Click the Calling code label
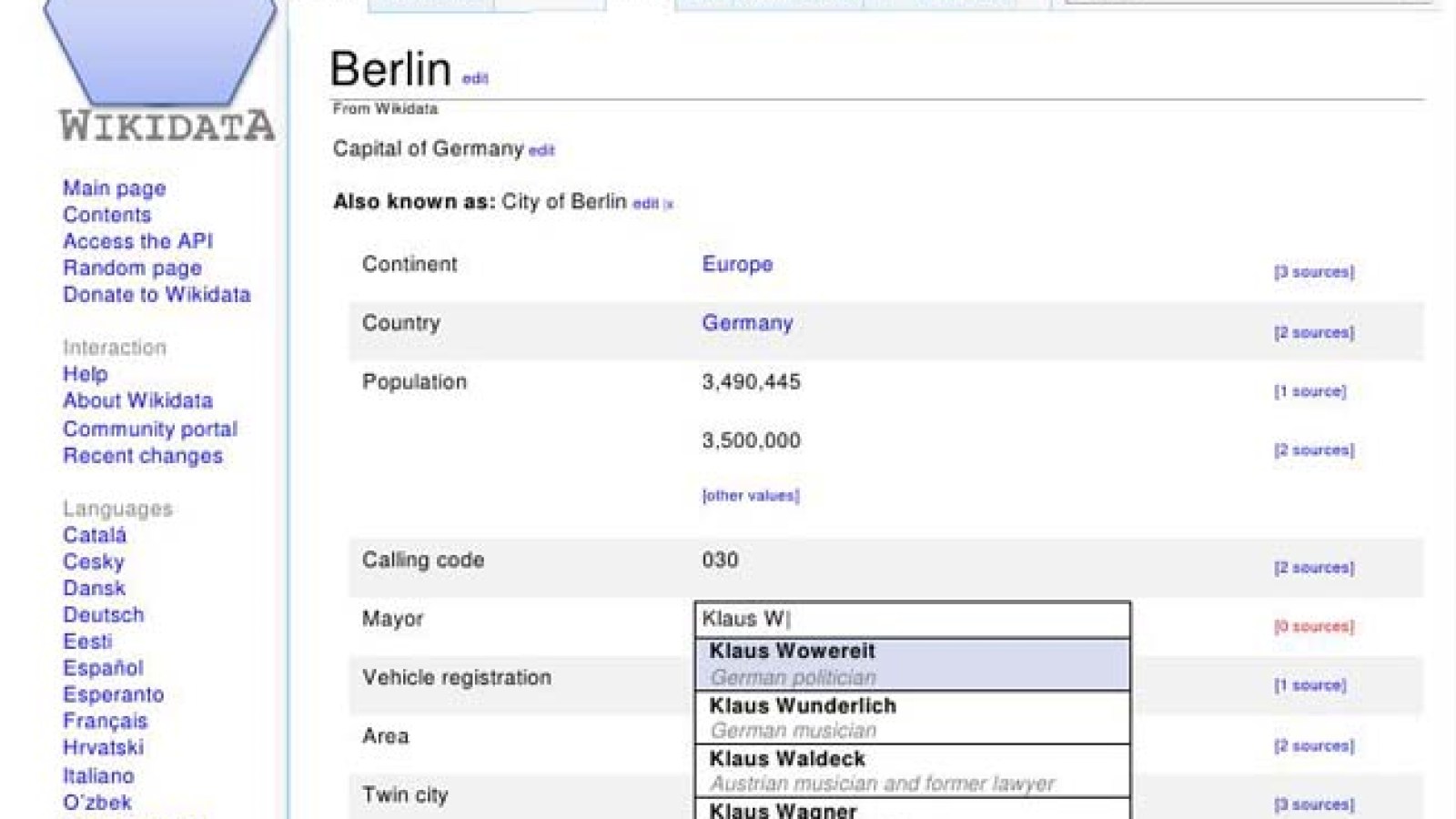The width and height of the screenshot is (1456, 819). click(423, 561)
